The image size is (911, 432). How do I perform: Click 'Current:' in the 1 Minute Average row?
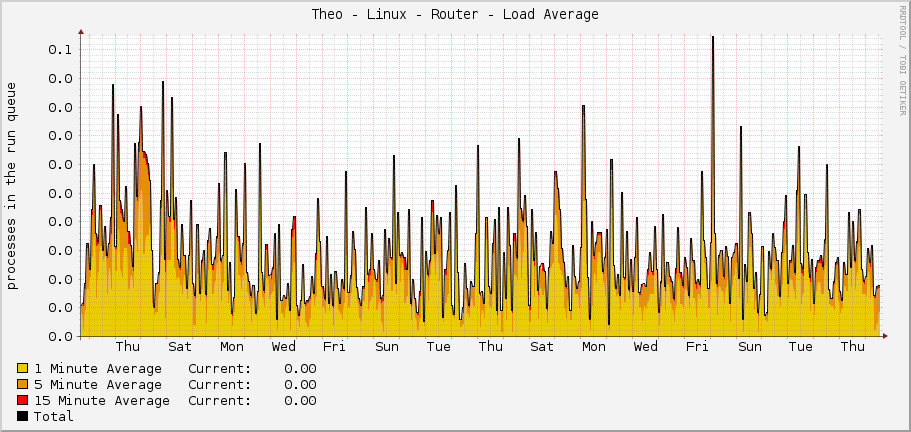click(220, 369)
